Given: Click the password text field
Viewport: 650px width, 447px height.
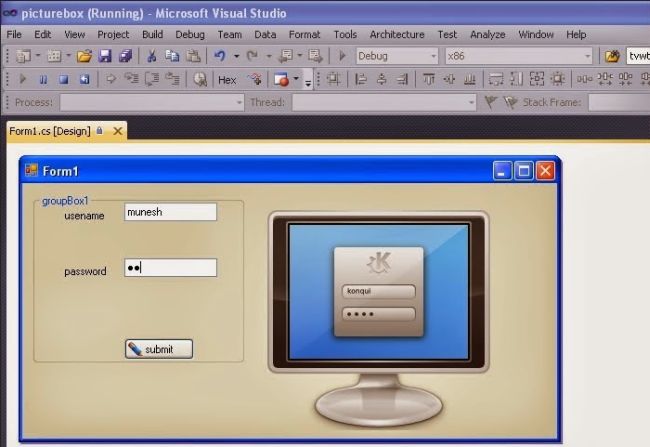Looking at the screenshot, I should [170, 267].
